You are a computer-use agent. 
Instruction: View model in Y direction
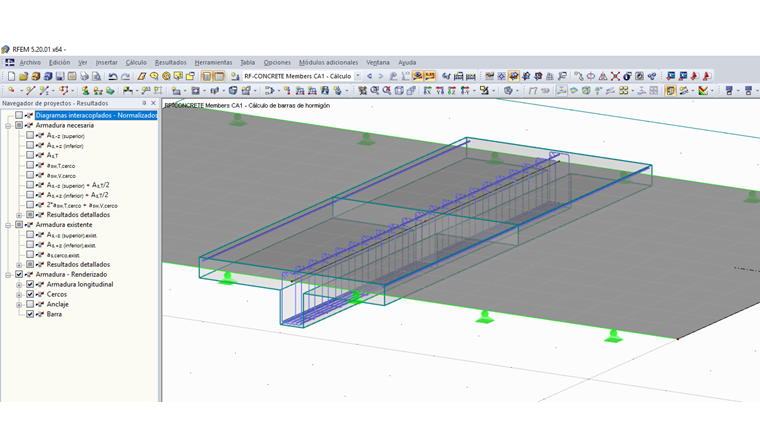(x=440, y=90)
